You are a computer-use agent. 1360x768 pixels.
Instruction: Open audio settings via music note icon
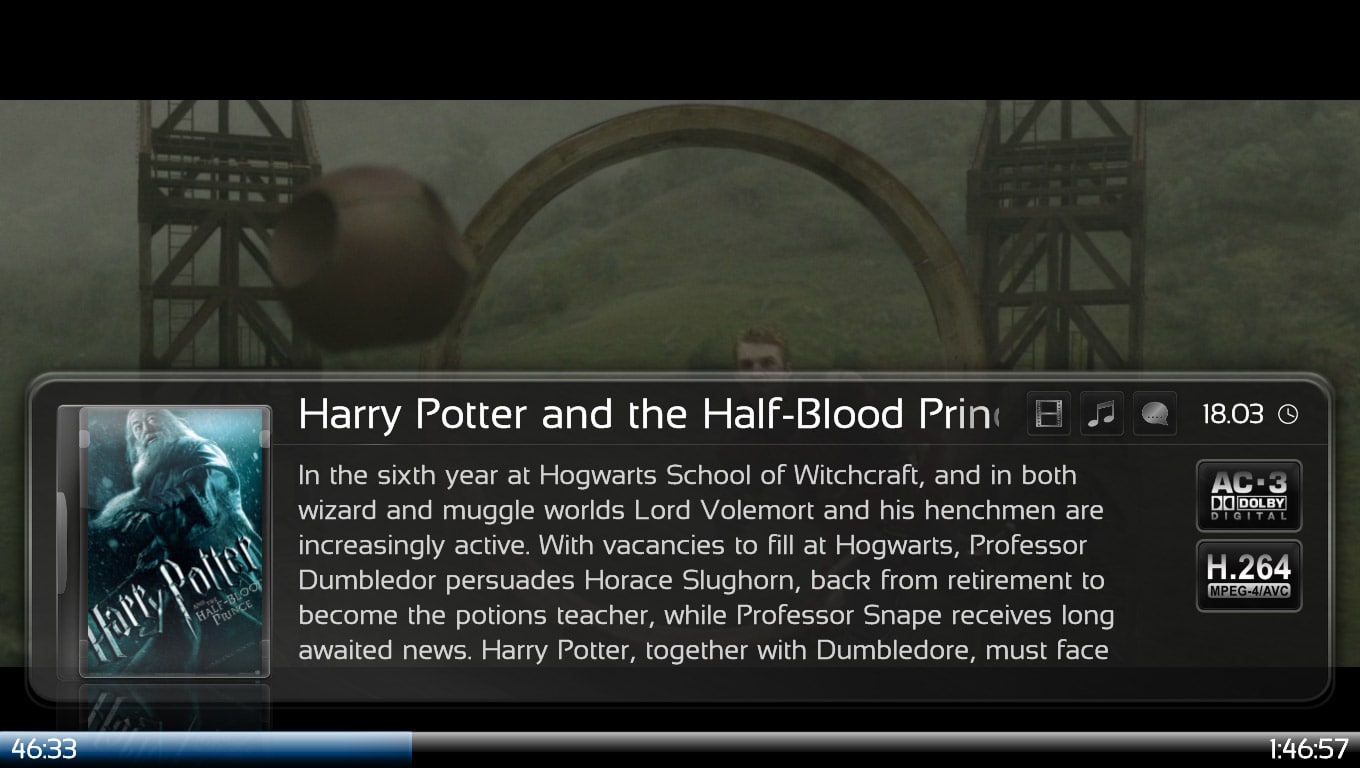coord(1101,413)
